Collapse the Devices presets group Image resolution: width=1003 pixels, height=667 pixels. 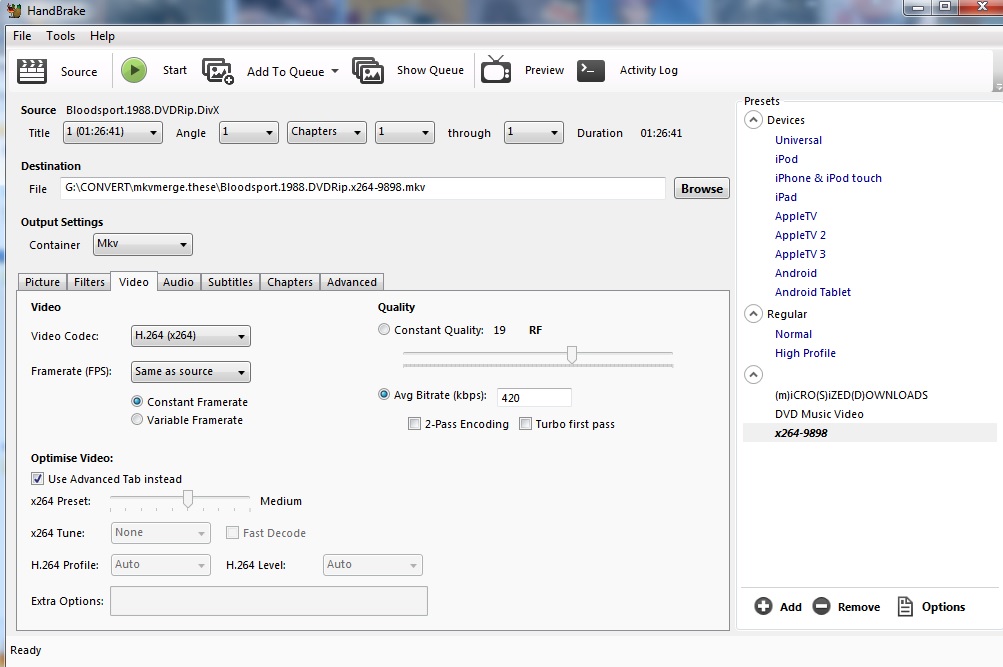753,120
